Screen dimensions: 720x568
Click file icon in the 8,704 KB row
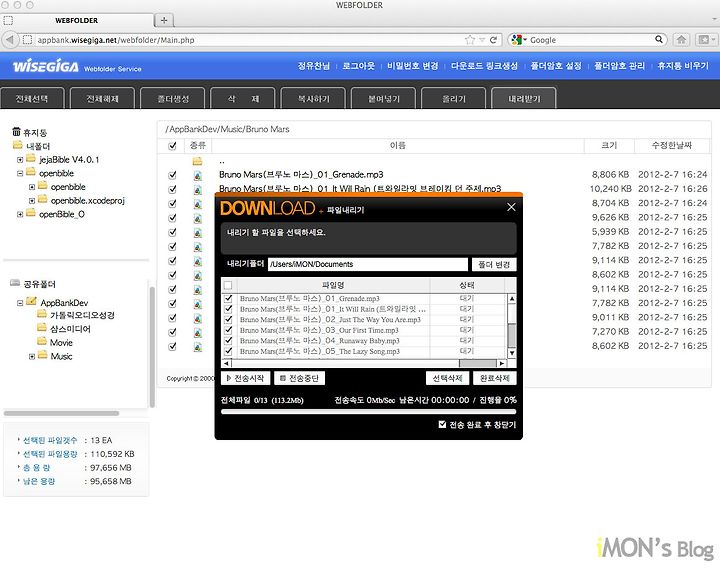(x=197, y=203)
